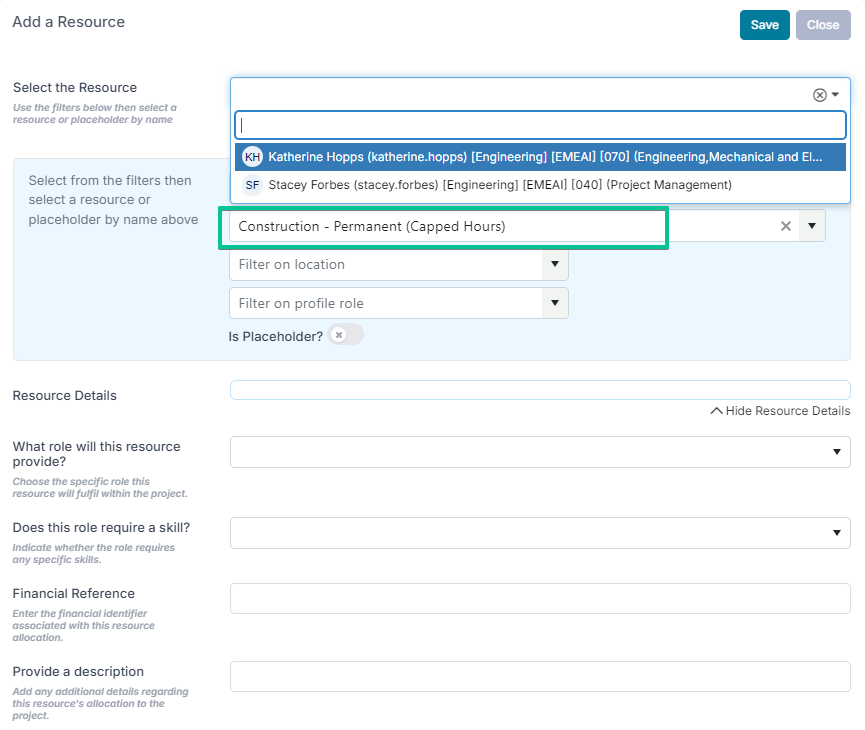The width and height of the screenshot is (865, 730).
Task: Clear the Construction - Permanent filter with X
Action: pos(786,226)
